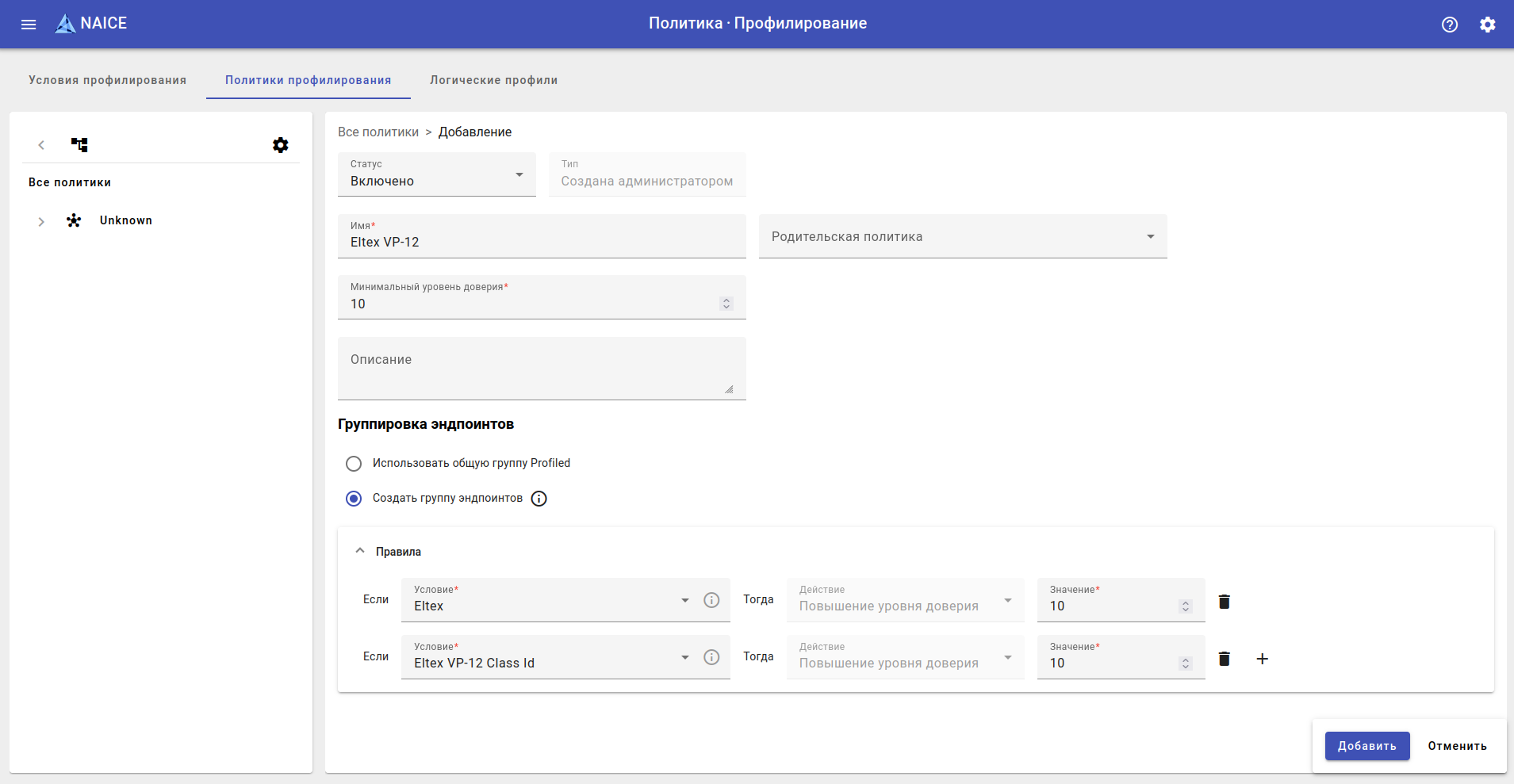Click the policy tree hierarchy icon
Screen dimensions: 1514x784
click(x=79, y=145)
